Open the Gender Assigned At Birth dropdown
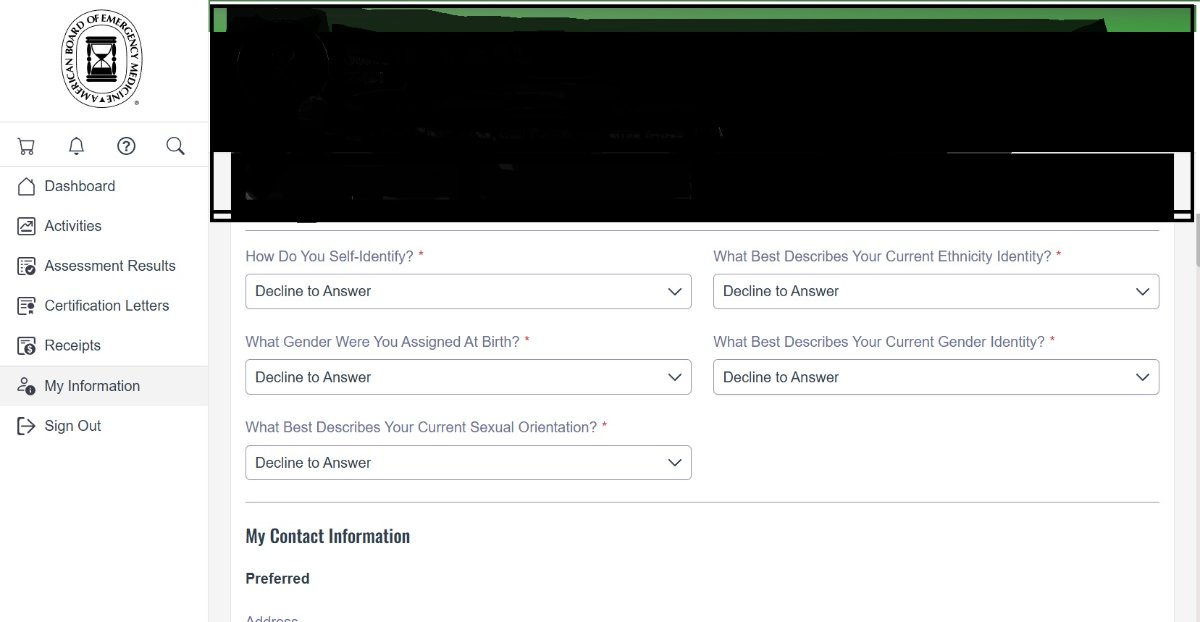The height and width of the screenshot is (622, 1200). (x=468, y=377)
